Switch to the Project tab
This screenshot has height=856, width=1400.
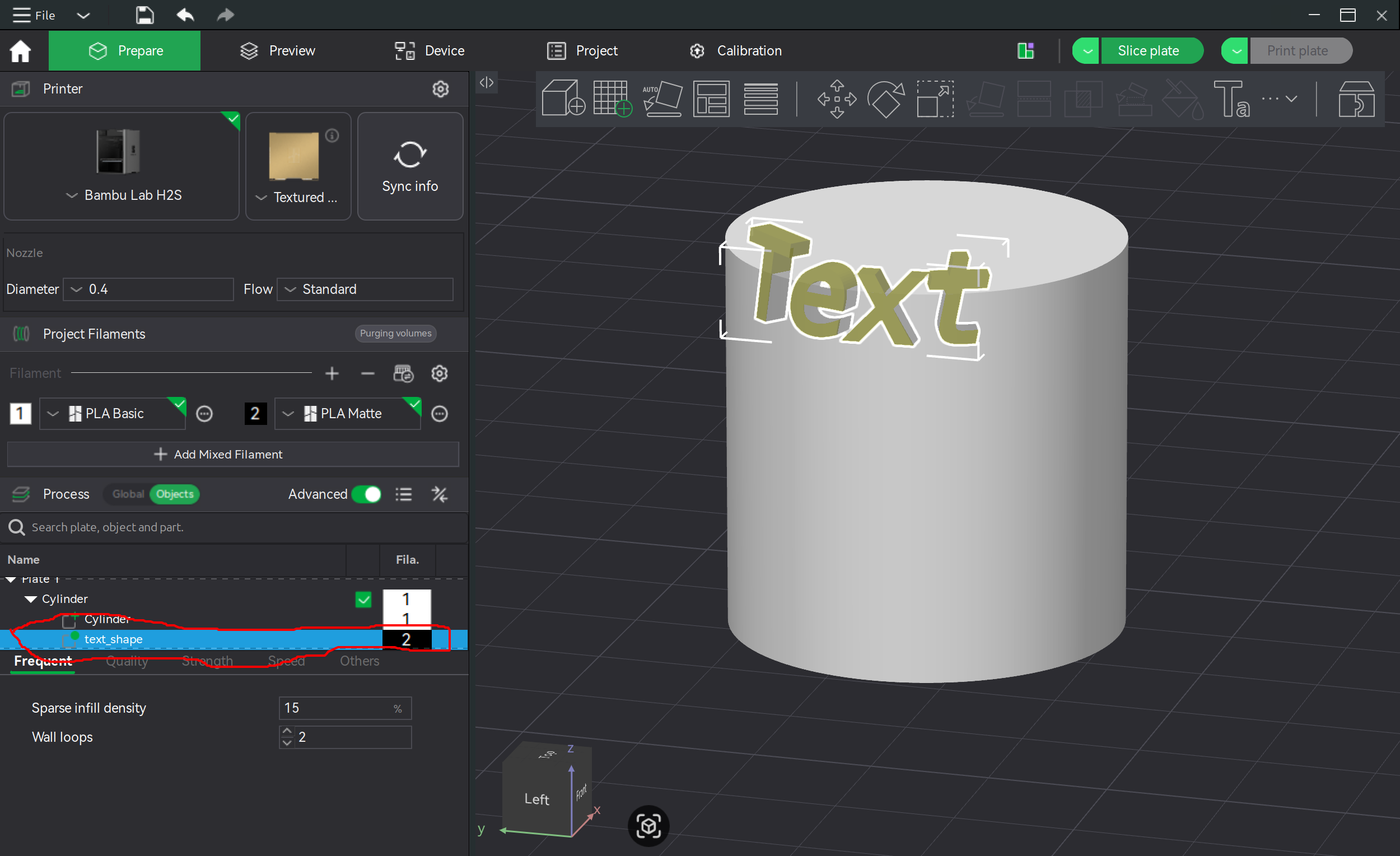(x=582, y=51)
